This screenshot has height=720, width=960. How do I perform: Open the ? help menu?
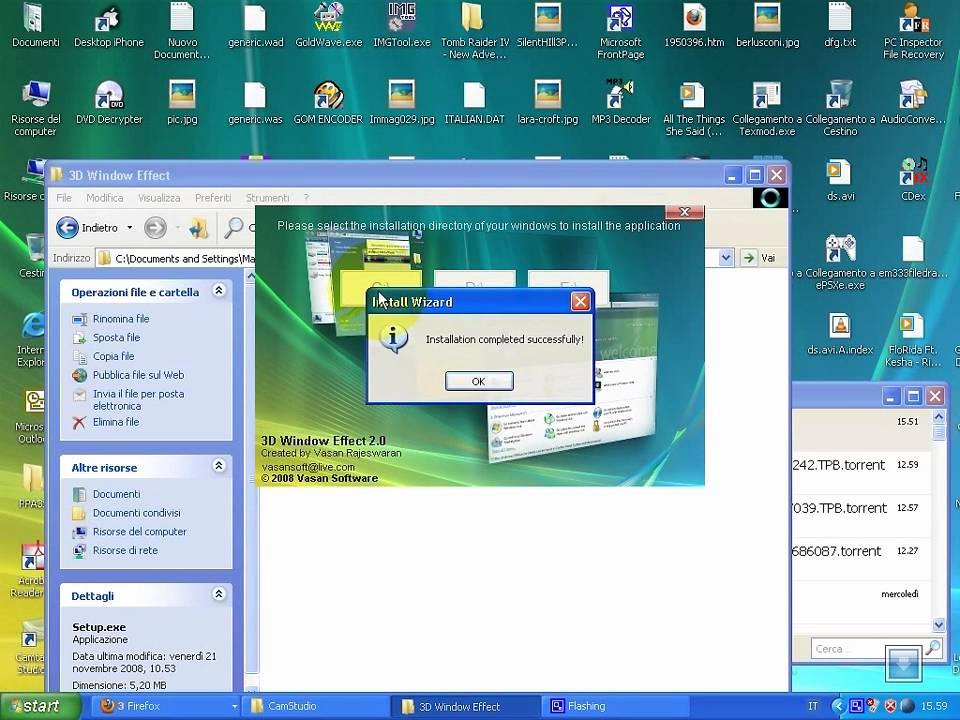pyautogui.click(x=306, y=198)
